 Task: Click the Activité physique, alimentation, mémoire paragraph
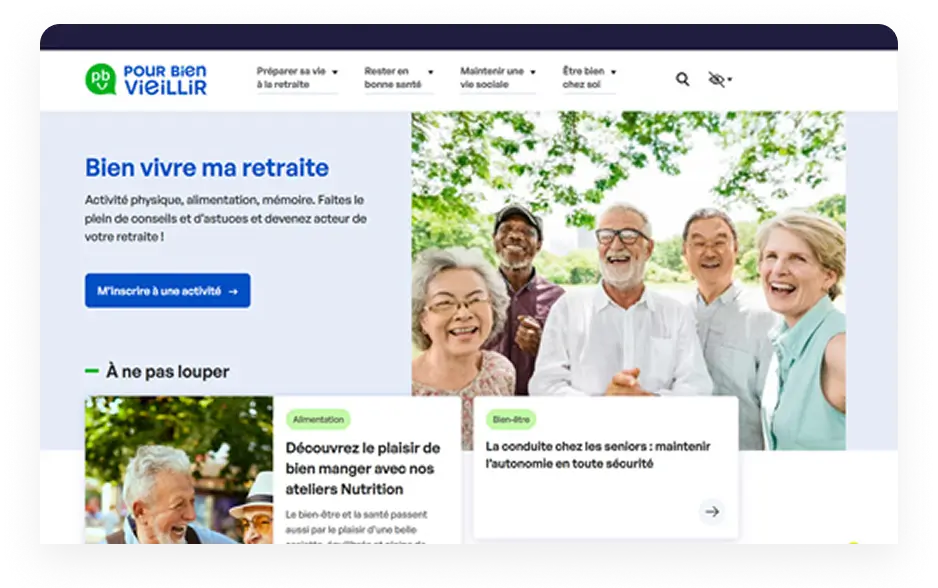click(226, 218)
